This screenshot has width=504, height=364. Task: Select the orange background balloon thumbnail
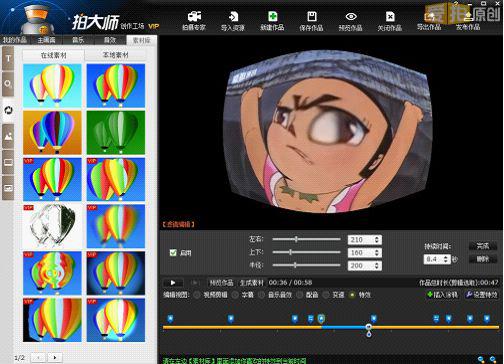point(52,133)
